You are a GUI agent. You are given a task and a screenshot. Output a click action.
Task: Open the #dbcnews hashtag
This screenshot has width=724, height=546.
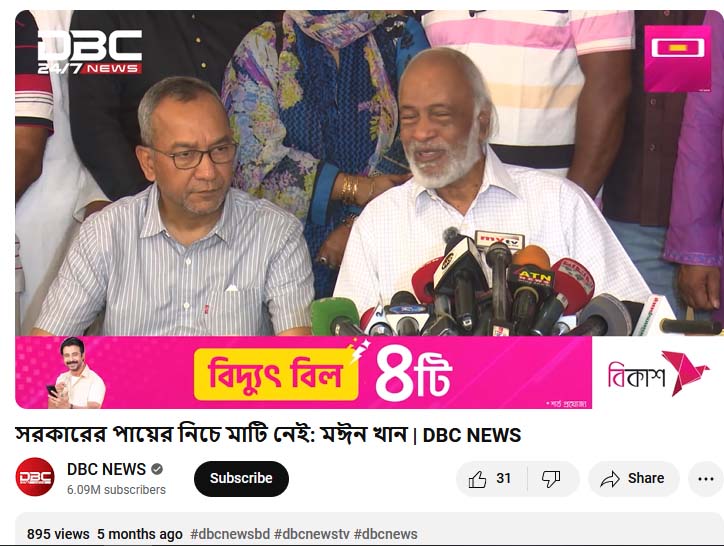(x=386, y=534)
